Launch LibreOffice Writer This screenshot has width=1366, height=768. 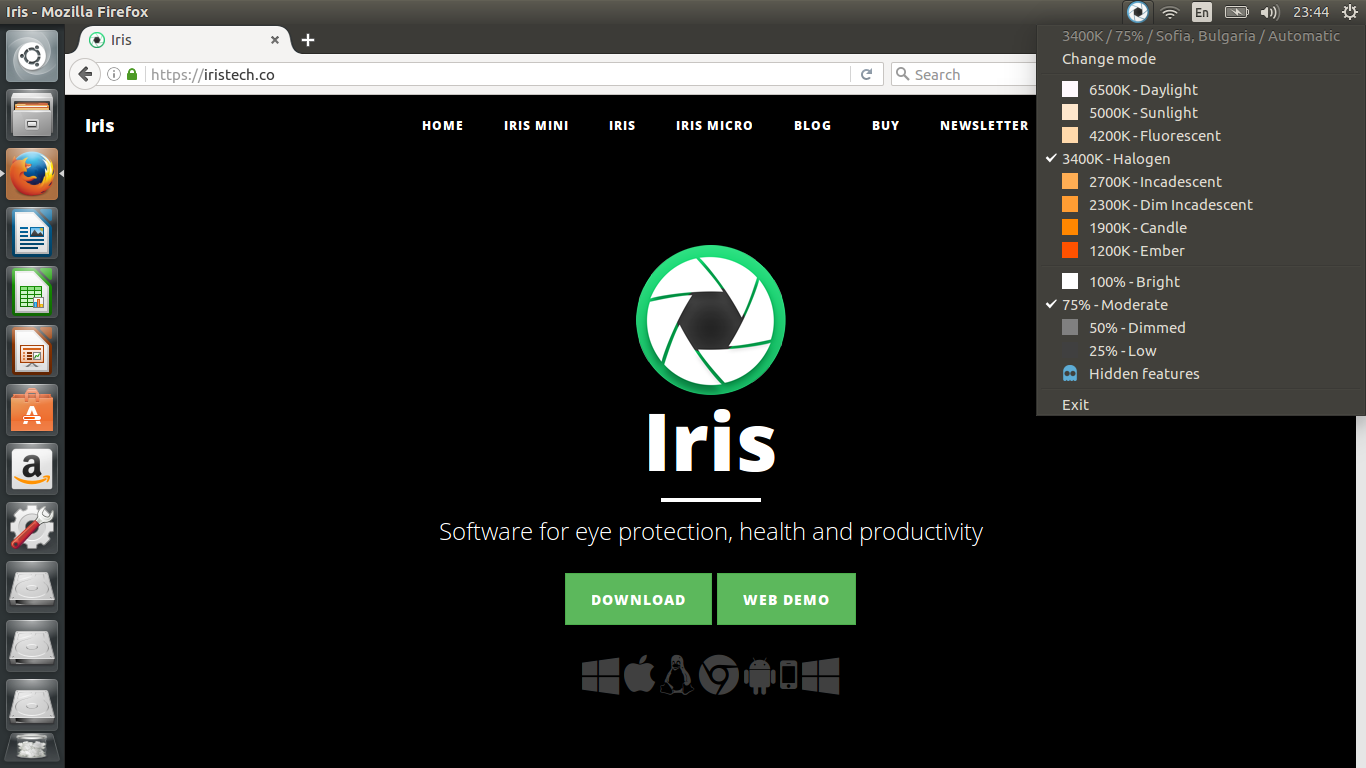click(x=32, y=233)
